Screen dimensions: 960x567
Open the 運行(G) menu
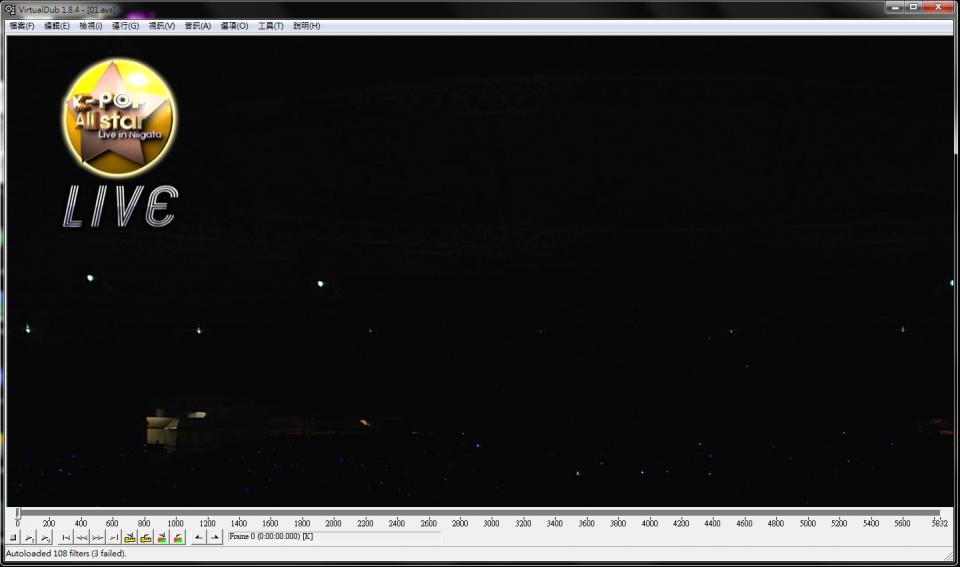[125, 26]
